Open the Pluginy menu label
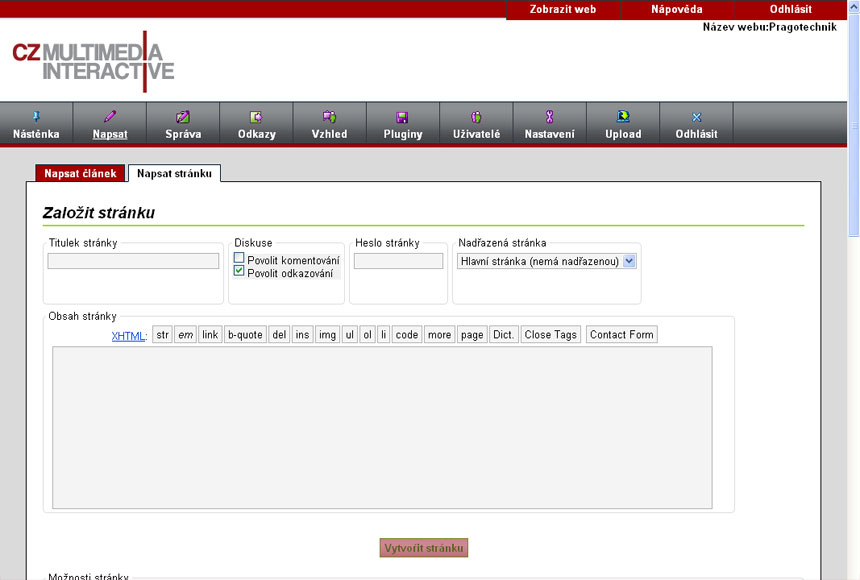Image resolution: width=860 pixels, height=580 pixels. coord(403,134)
